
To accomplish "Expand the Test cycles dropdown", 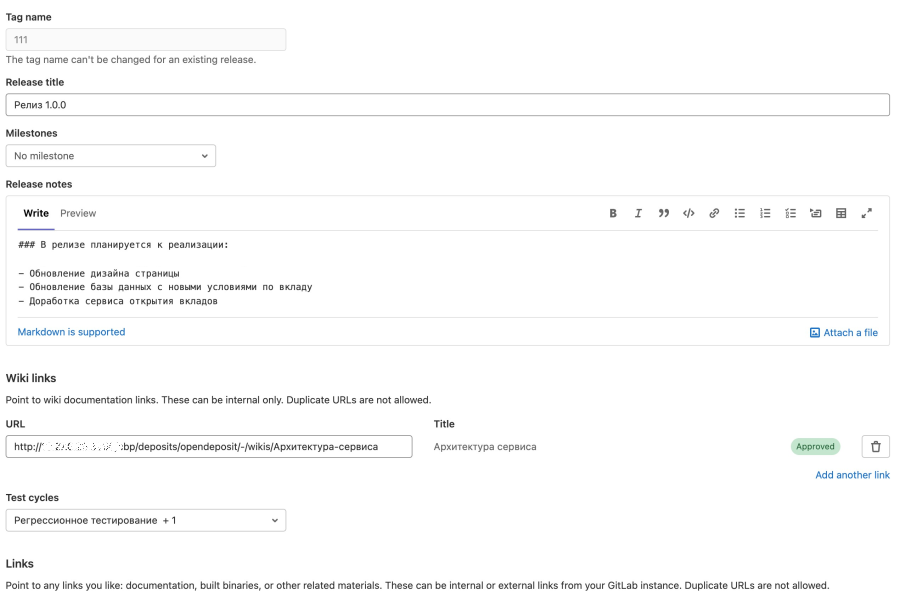I will pos(146,520).
